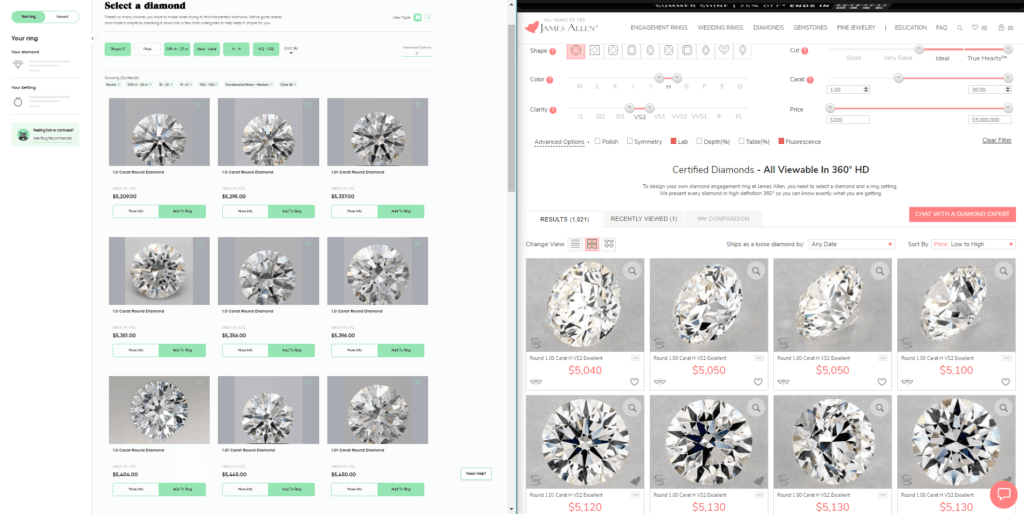Screen dimensions: 1024x514
Task: Untick the Fluorescence checkbox
Action: tap(781, 141)
